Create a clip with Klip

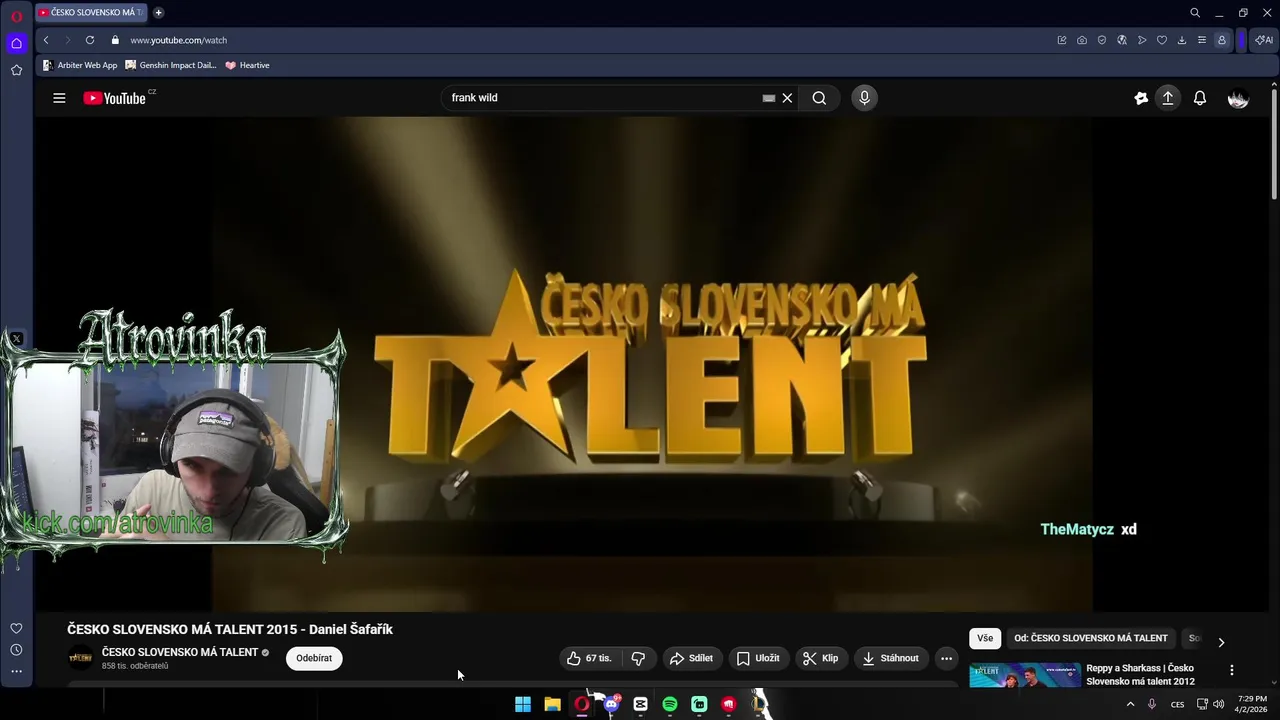pyautogui.click(x=820, y=658)
